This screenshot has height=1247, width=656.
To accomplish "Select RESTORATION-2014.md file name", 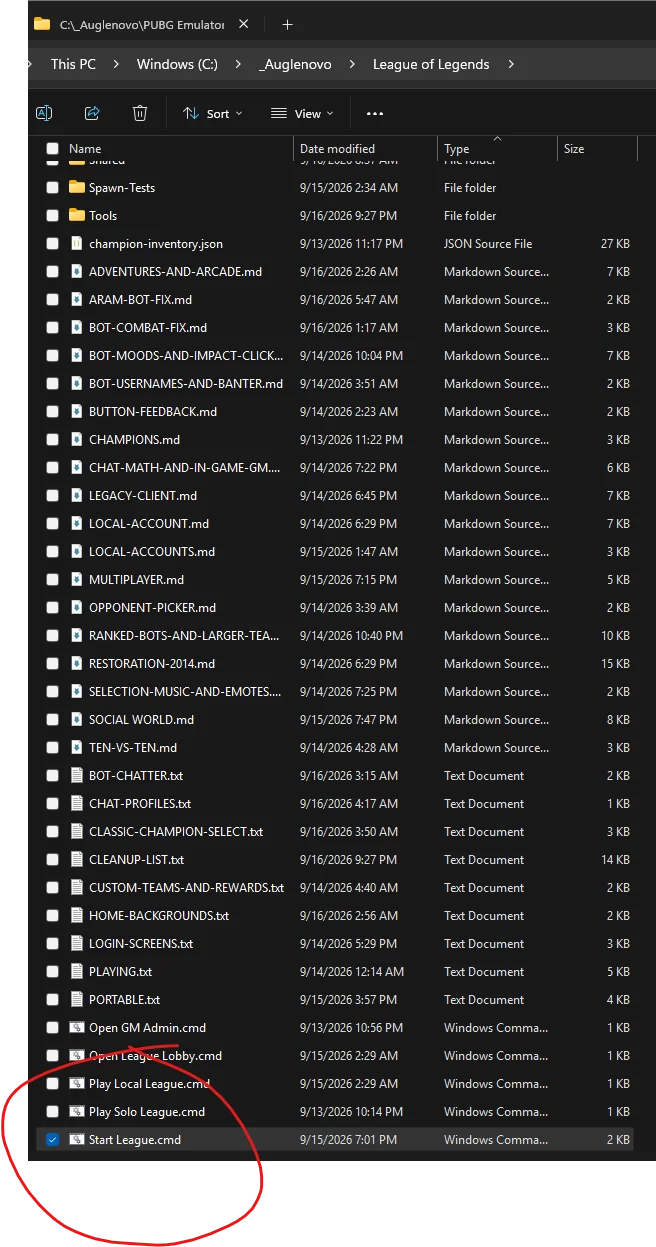I will [152, 663].
